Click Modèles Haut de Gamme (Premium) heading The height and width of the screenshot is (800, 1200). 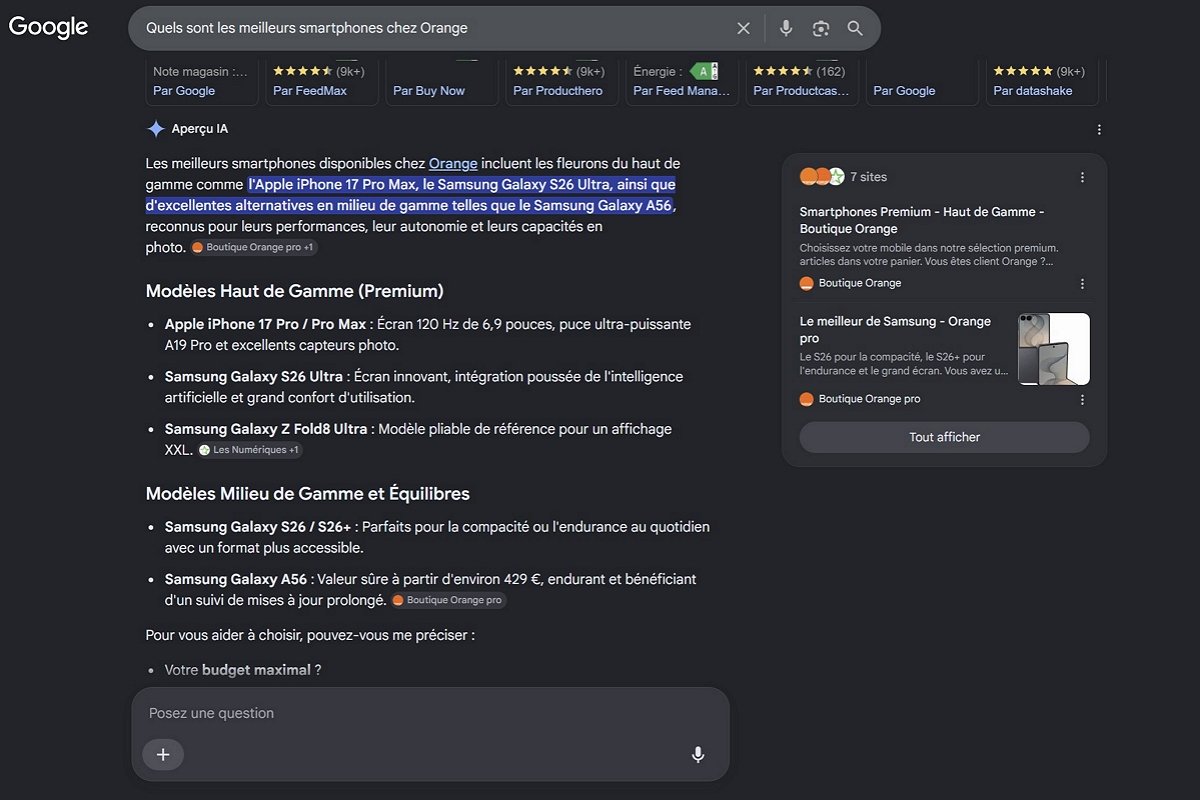coord(295,291)
